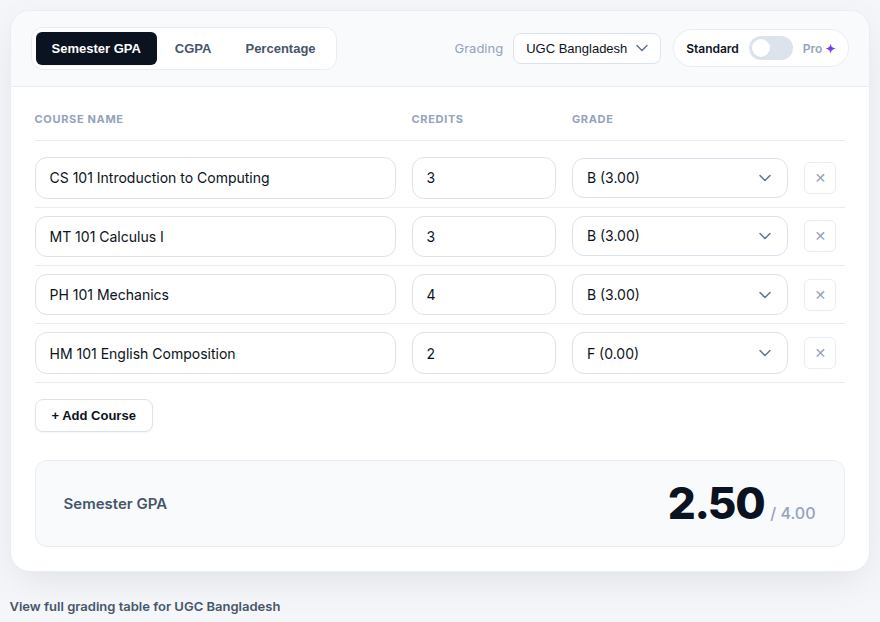The width and height of the screenshot is (880, 622).
Task: Select the Percentage tab
Action: tap(280, 49)
